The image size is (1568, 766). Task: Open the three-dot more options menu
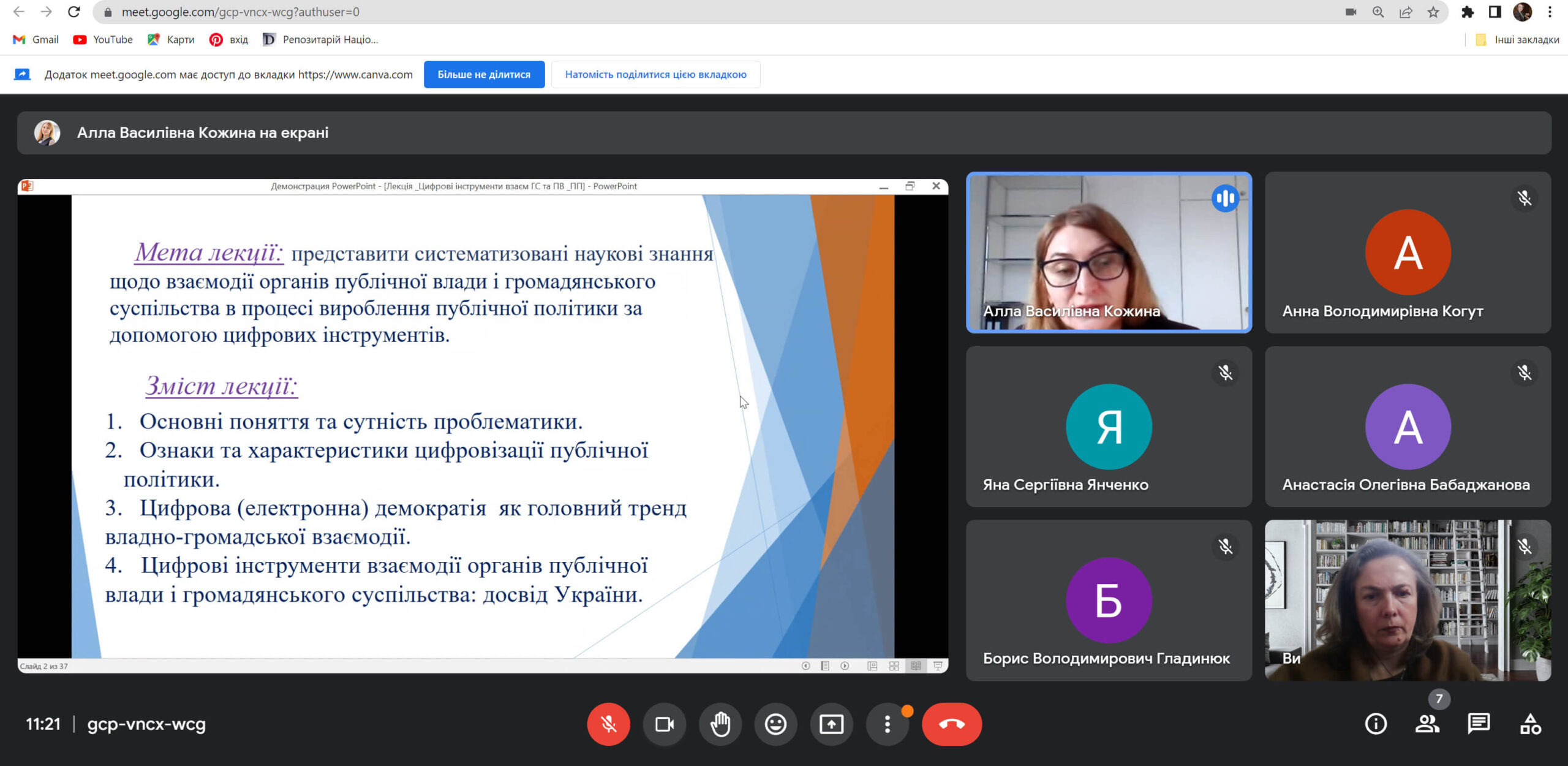tap(887, 724)
